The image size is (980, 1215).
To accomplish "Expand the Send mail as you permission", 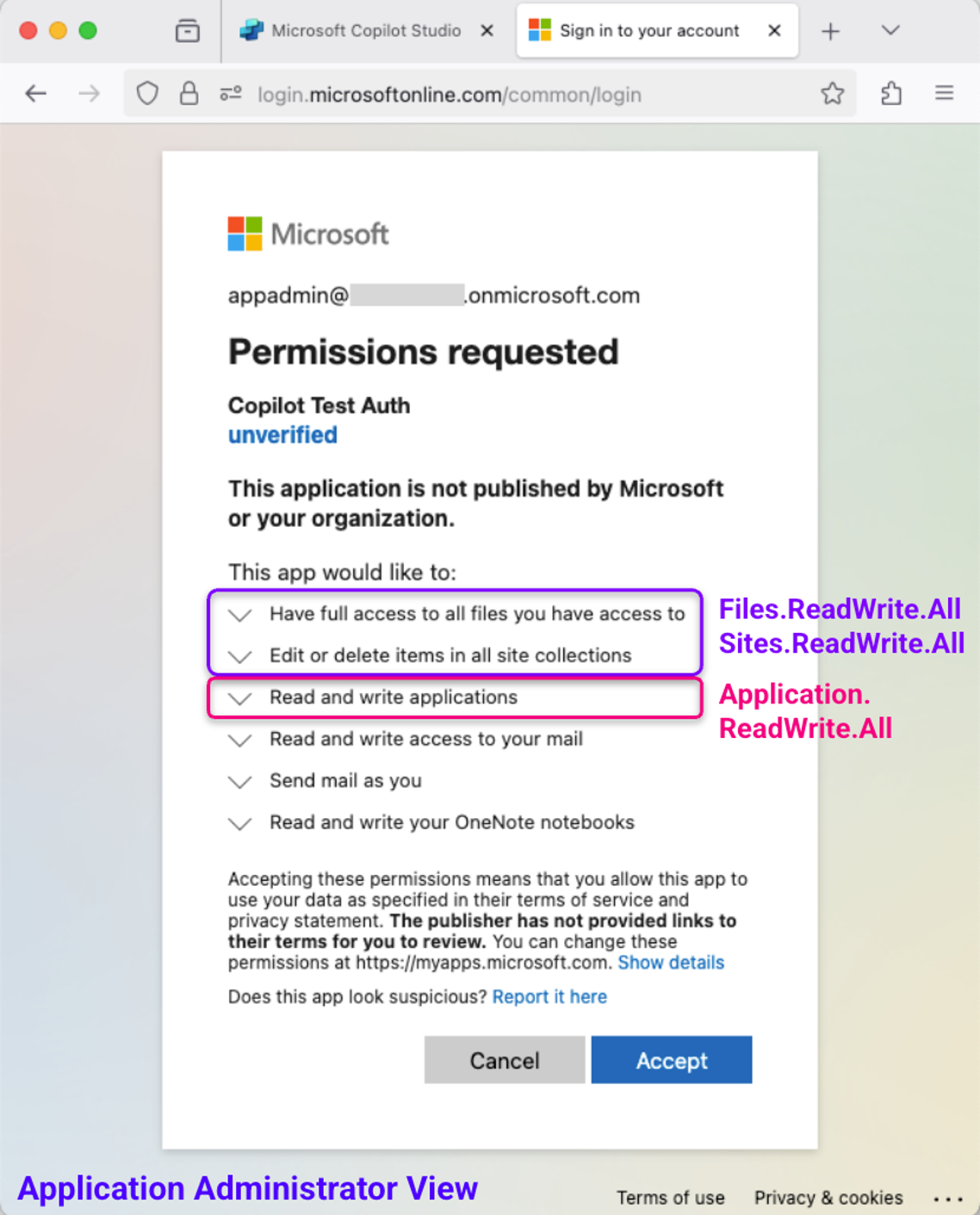I will 239,781.
